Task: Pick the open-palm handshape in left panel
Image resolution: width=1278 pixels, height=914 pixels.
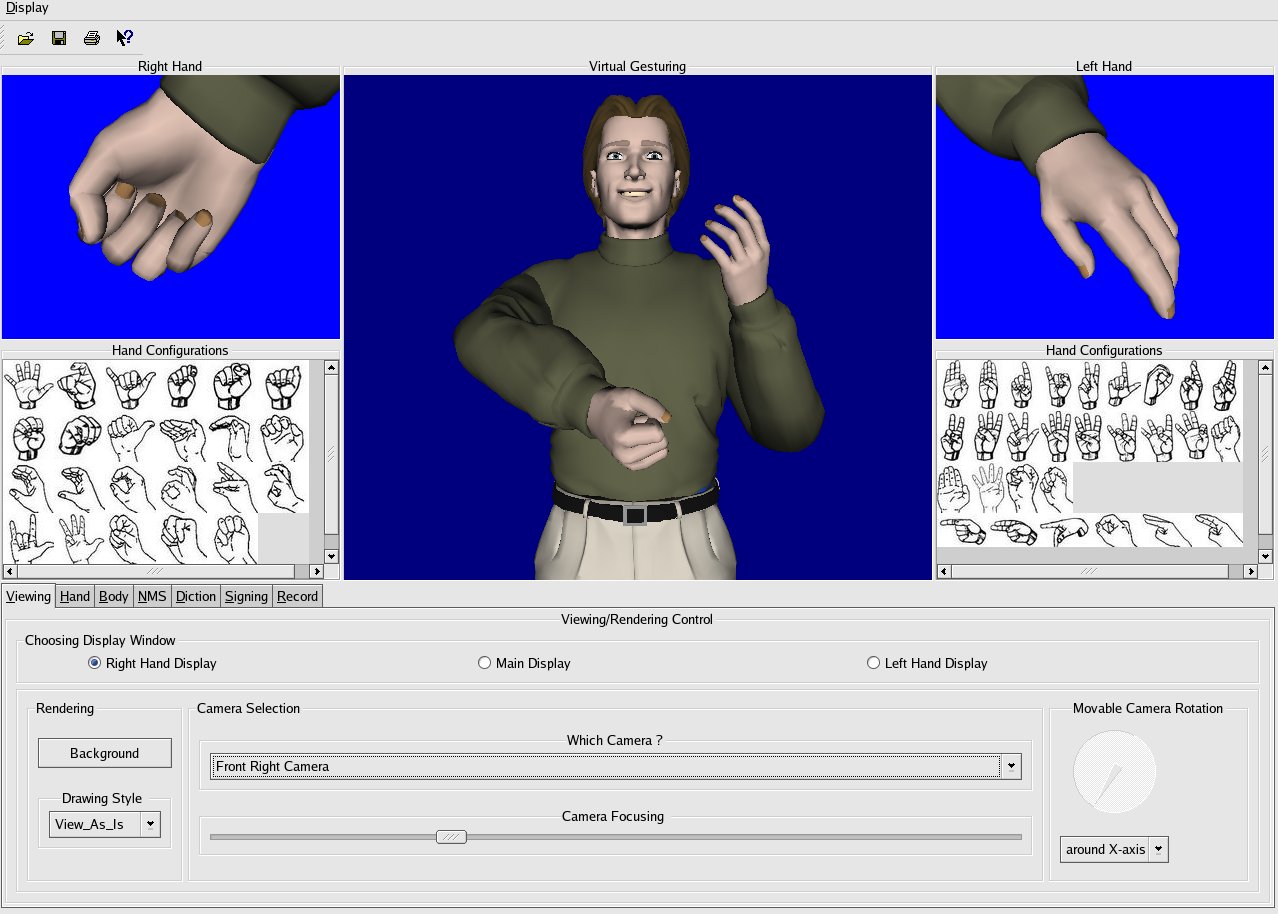Action: coord(29,385)
